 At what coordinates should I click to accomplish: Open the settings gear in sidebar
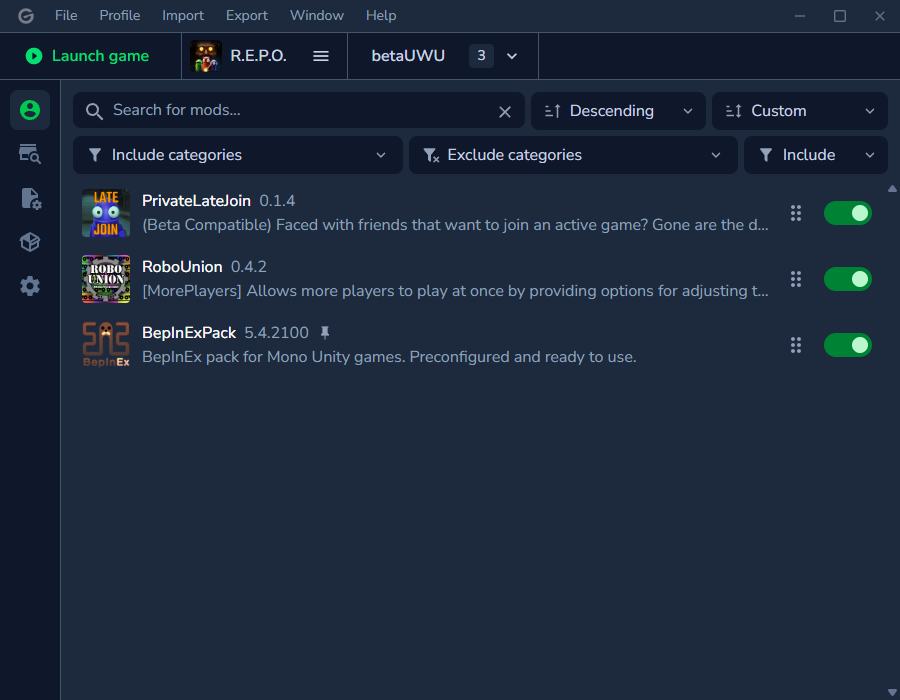(x=30, y=286)
